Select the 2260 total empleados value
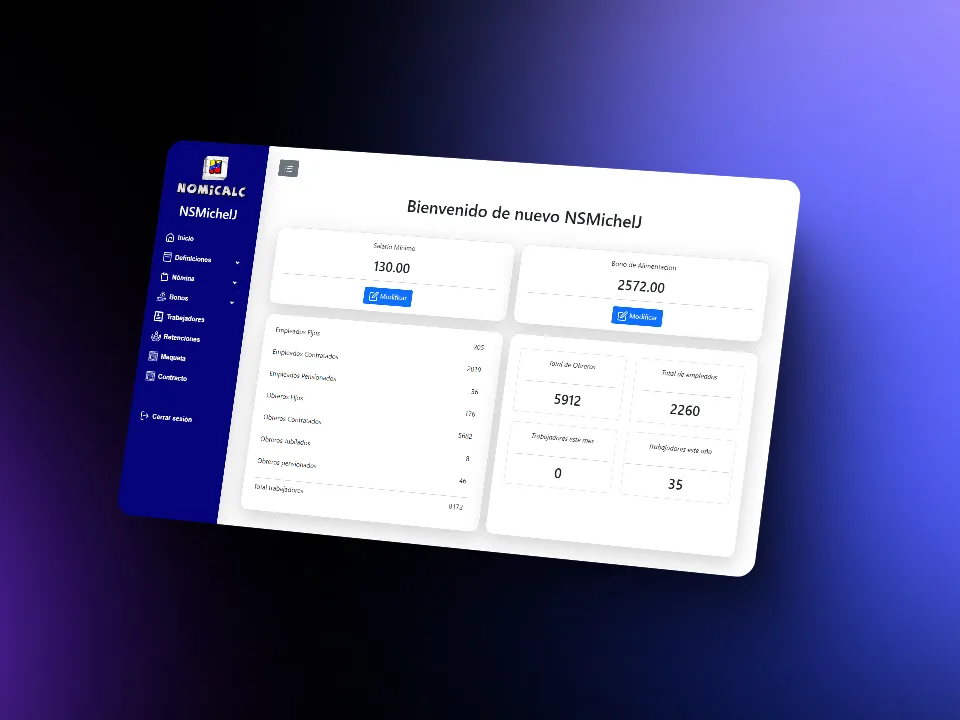This screenshot has width=960, height=720. point(684,410)
